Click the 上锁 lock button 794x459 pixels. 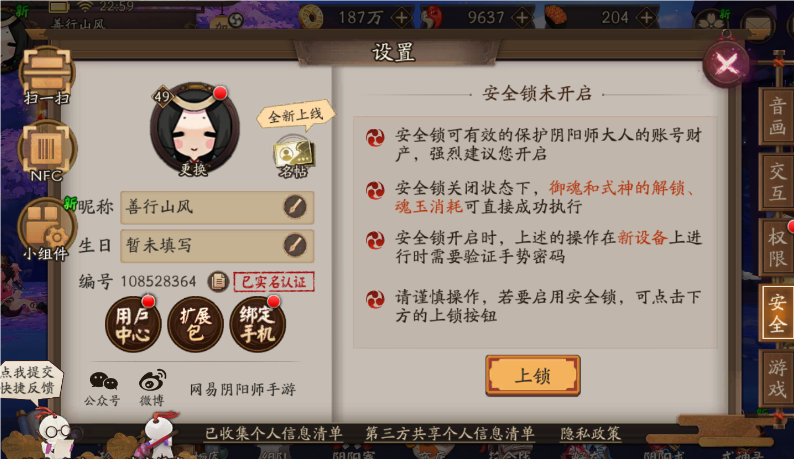[x=533, y=375]
